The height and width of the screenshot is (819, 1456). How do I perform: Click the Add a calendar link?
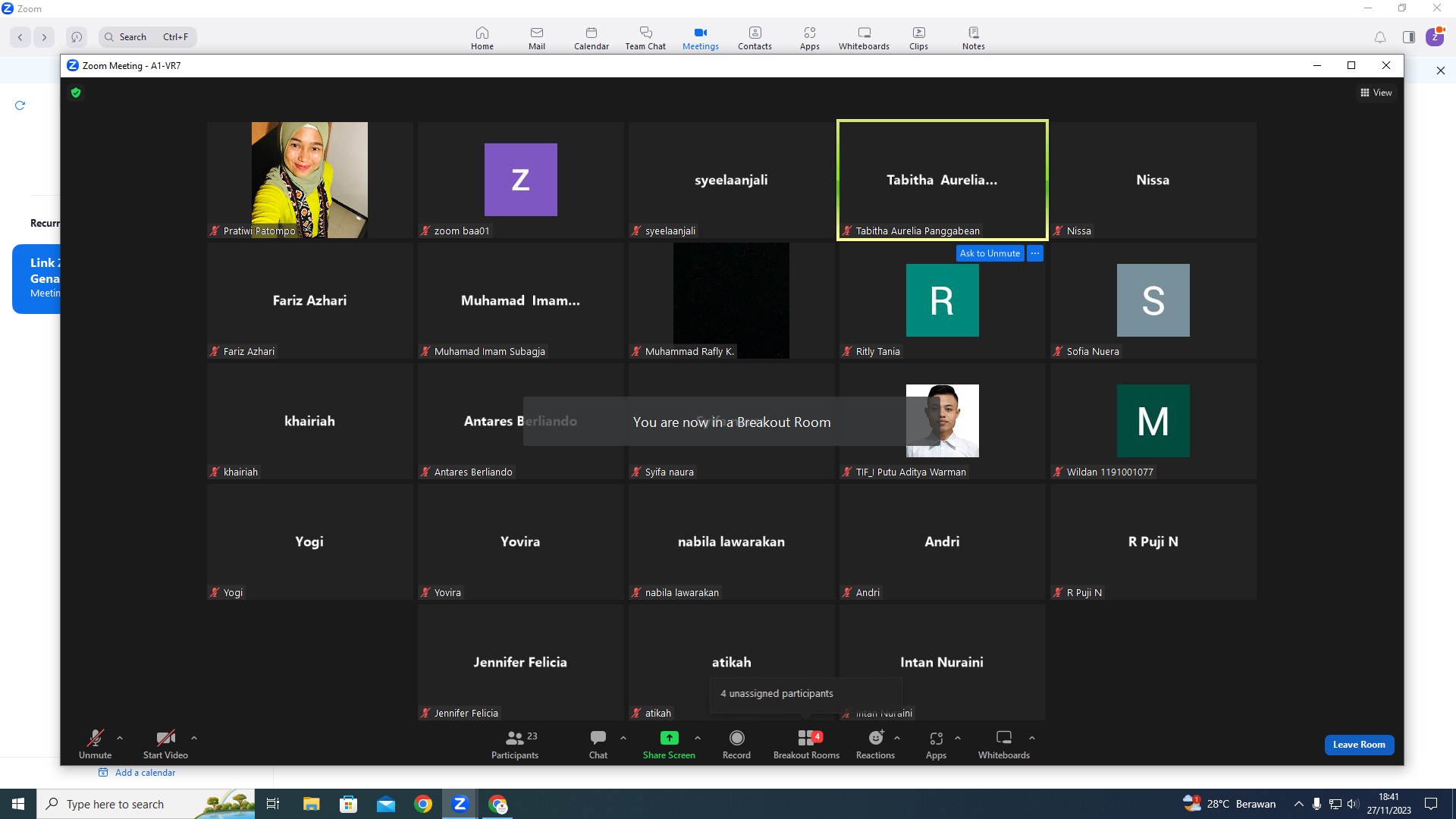click(x=137, y=773)
